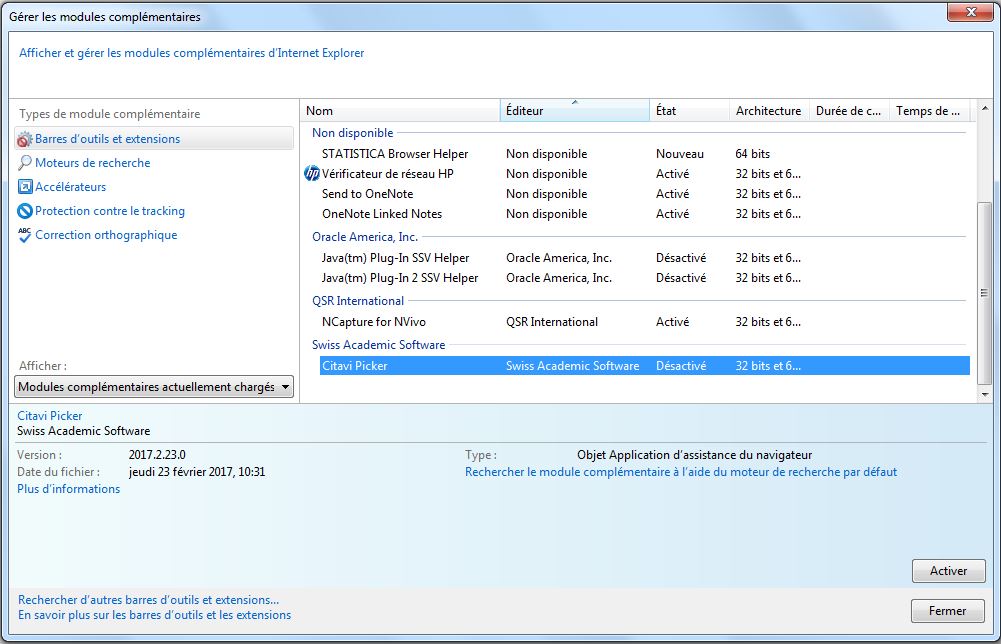1001x644 pixels.
Task: Select OneNote Linked Notes add-on
Action: pos(645,214)
